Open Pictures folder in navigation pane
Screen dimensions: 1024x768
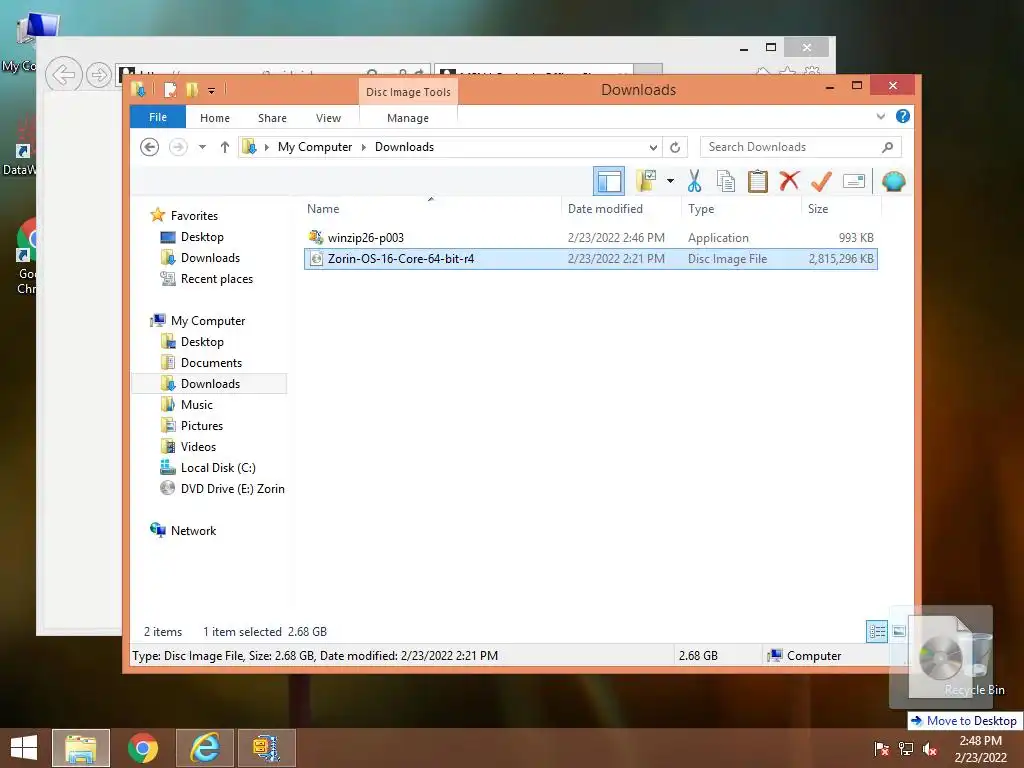[202, 425]
